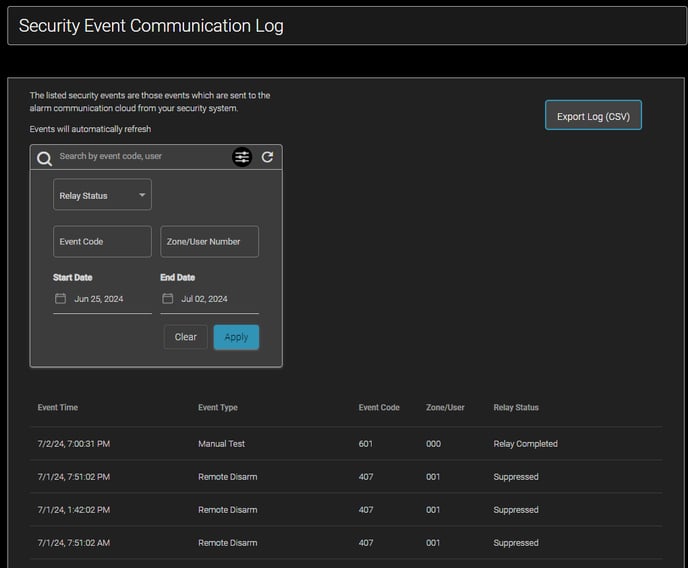
Task: Click zone 001 in the 7:51:02 AM row
Action: [x=433, y=543]
